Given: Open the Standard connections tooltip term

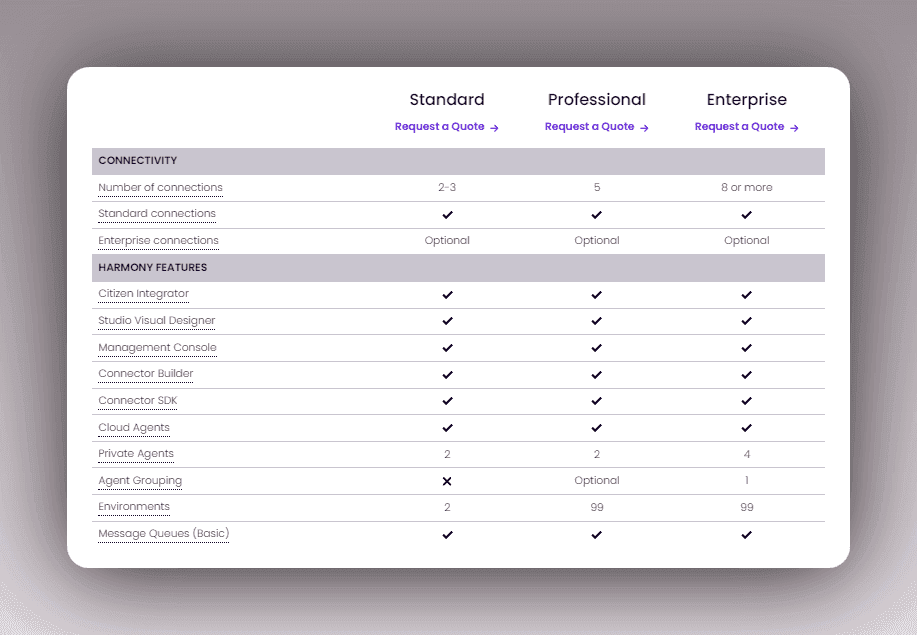Looking at the screenshot, I should [156, 214].
